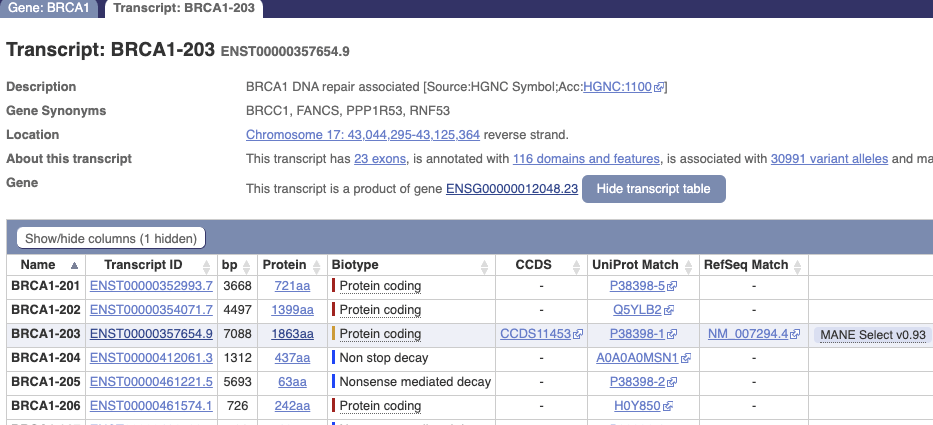Open 1863aa protein link
Viewport: 933px width, 425px height.
point(292,334)
